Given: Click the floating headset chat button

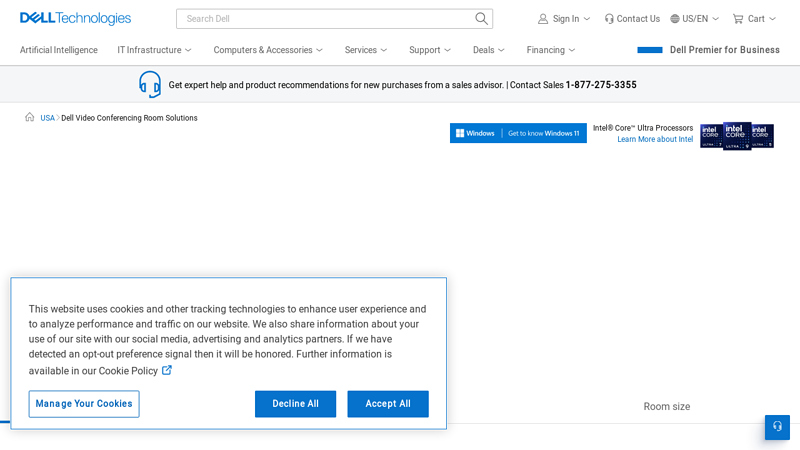Looking at the screenshot, I should pyautogui.click(x=777, y=427).
